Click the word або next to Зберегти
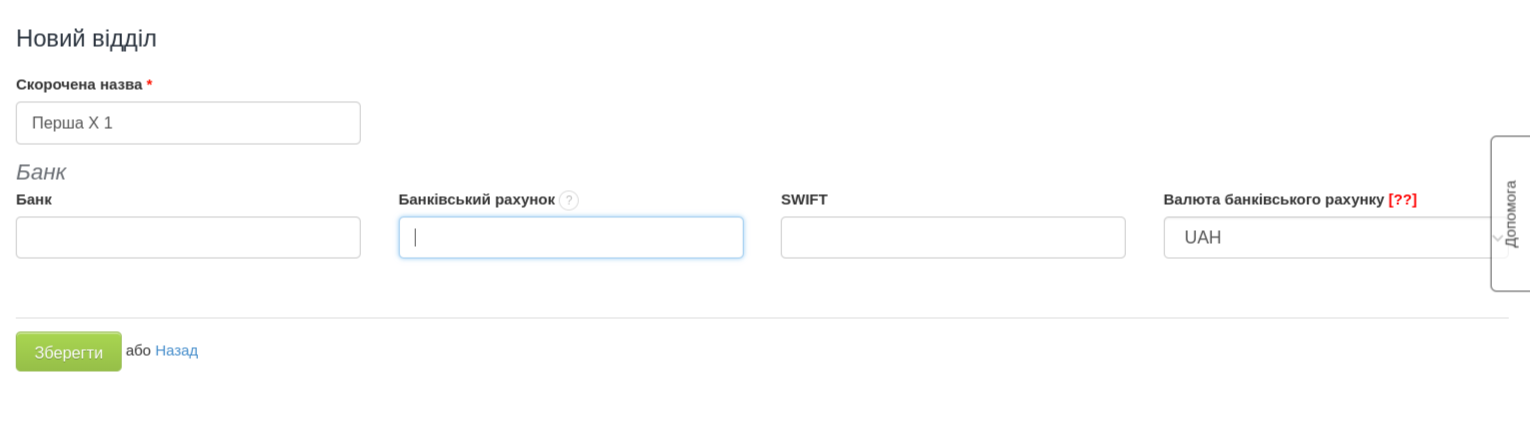 click(138, 351)
